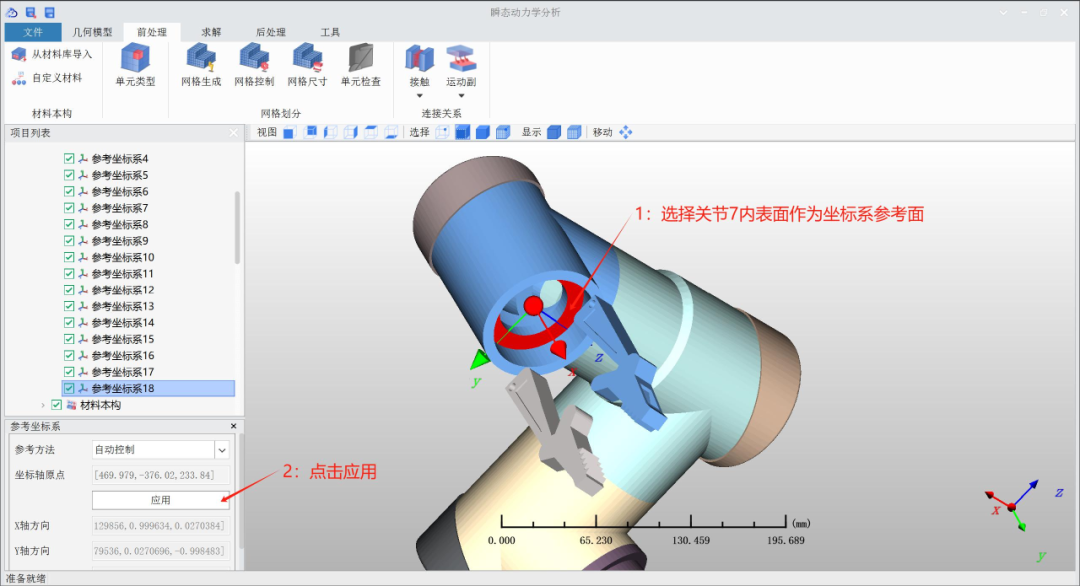Choose the edge selection mode icon
This screenshot has height=586, width=1080.
pos(463,132)
